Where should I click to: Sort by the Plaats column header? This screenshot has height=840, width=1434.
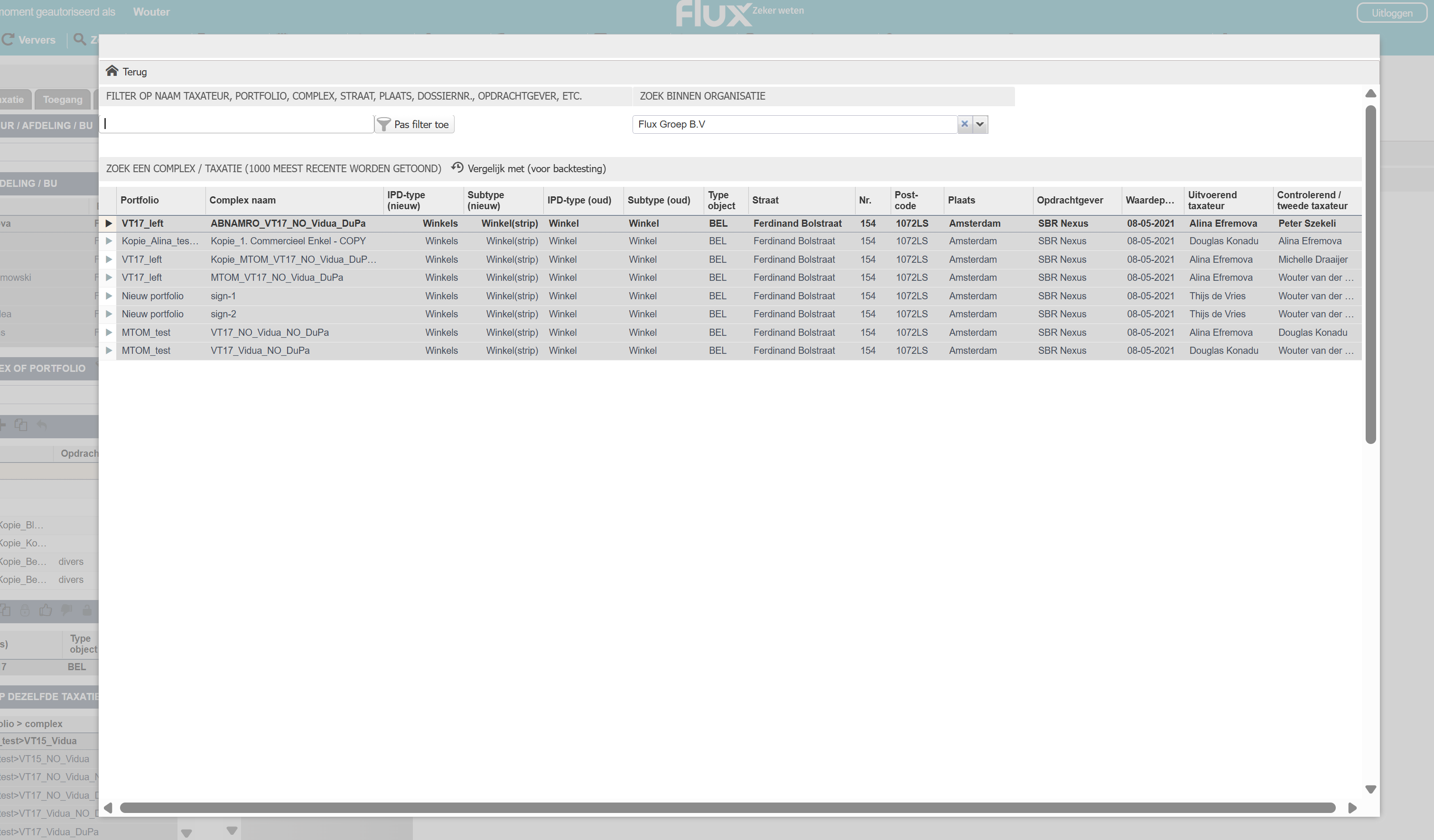(x=988, y=200)
